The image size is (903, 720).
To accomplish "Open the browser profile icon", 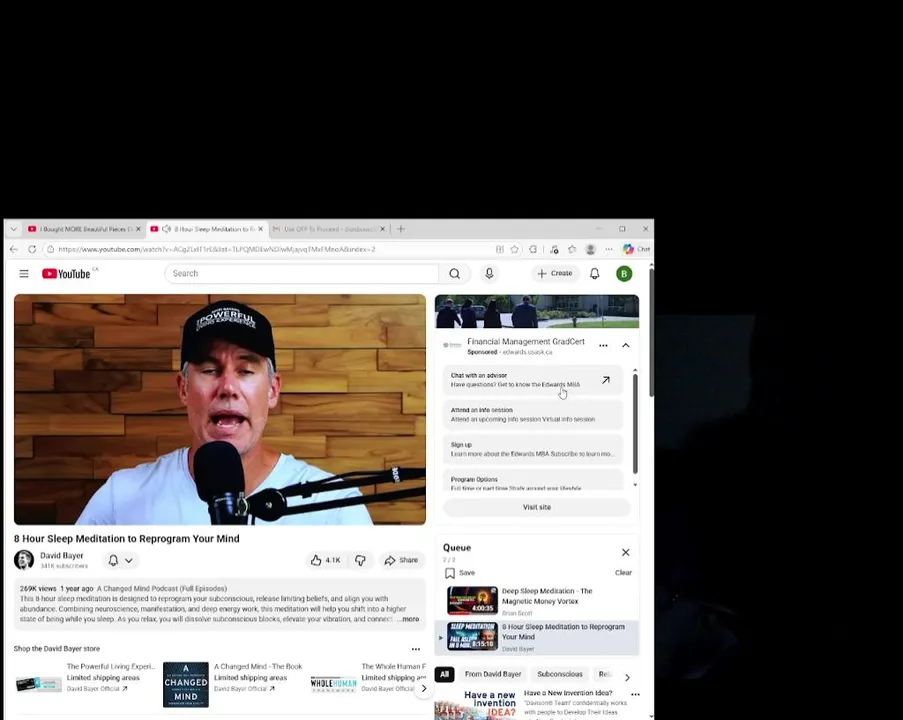I will pyautogui.click(x=590, y=249).
